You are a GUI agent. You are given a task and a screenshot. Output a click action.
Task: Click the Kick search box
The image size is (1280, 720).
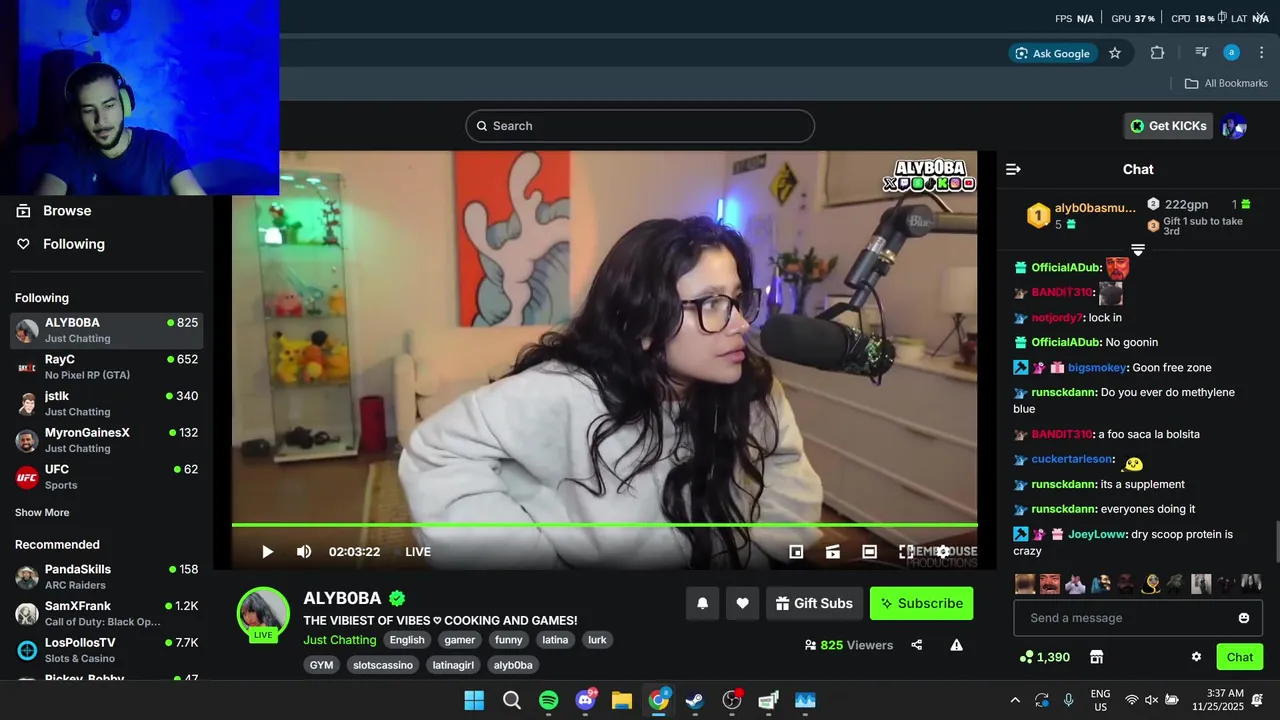(x=640, y=126)
